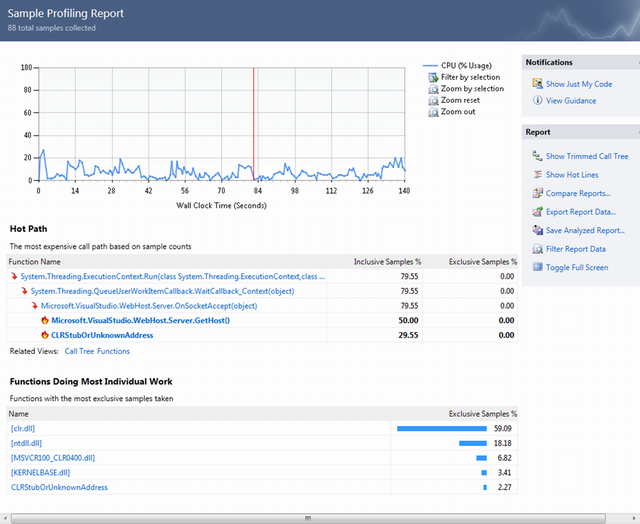The width and height of the screenshot is (640, 524).
Task: Open Filter Report Data link
Action: tap(576, 249)
